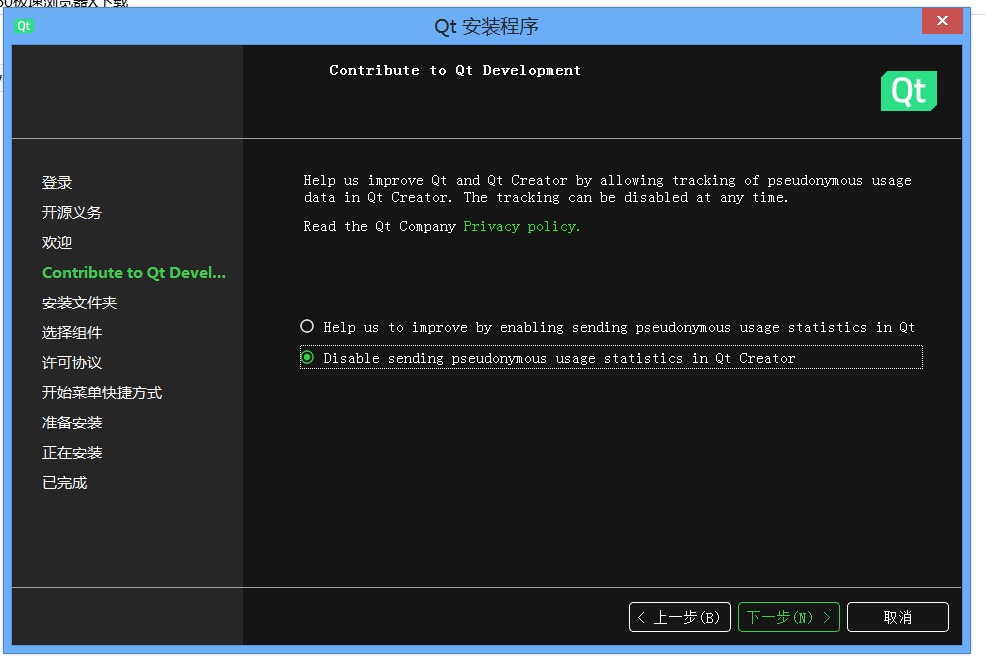Open the Qt Company Privacy policy link

coord(520,226)
